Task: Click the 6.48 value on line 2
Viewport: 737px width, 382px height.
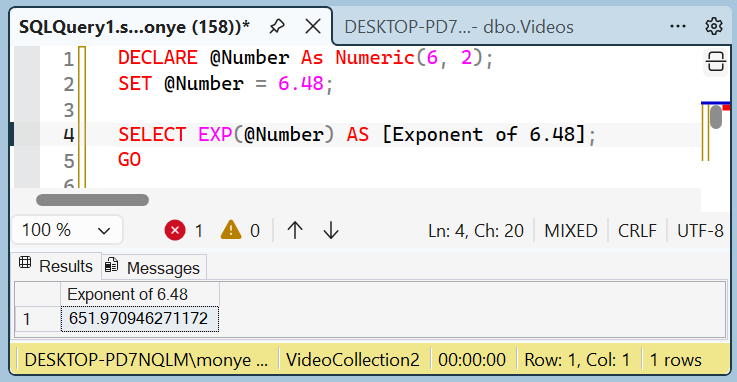Action: (301, 84)
